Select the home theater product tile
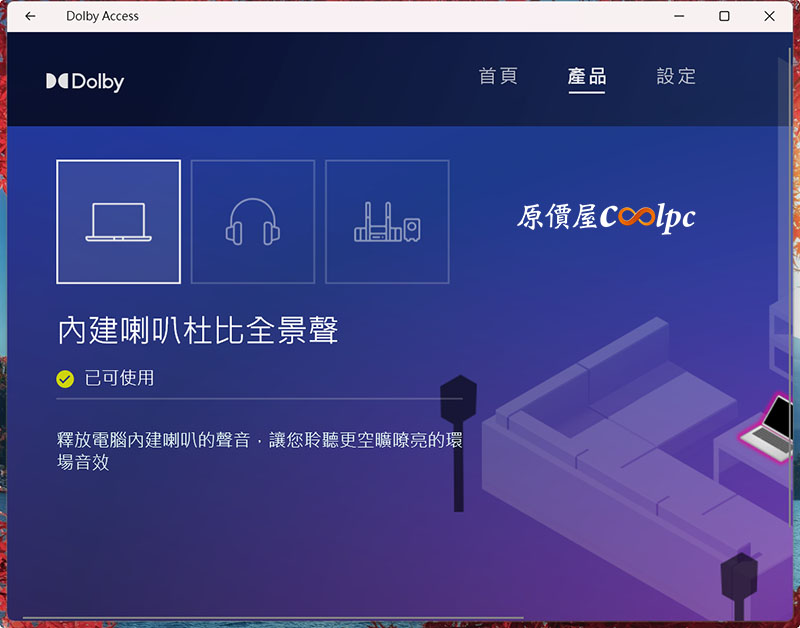This screenshot has width=800, height=628. click(x=387, y=222)
